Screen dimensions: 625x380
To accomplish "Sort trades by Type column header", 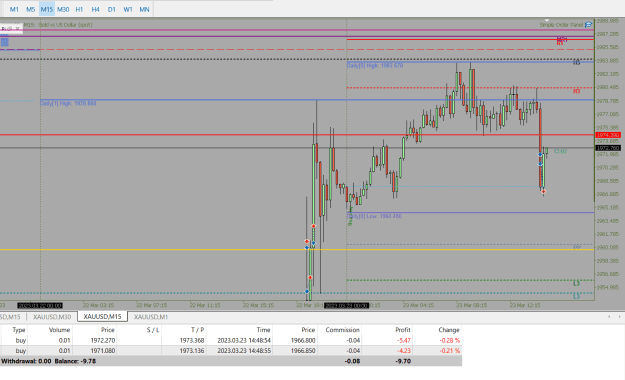I will coord(14,330).
